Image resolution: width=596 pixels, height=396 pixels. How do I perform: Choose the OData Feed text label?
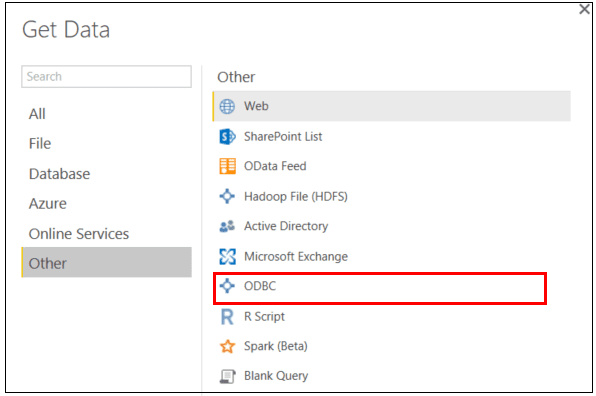pyautogui.click(x=275, y=166)
